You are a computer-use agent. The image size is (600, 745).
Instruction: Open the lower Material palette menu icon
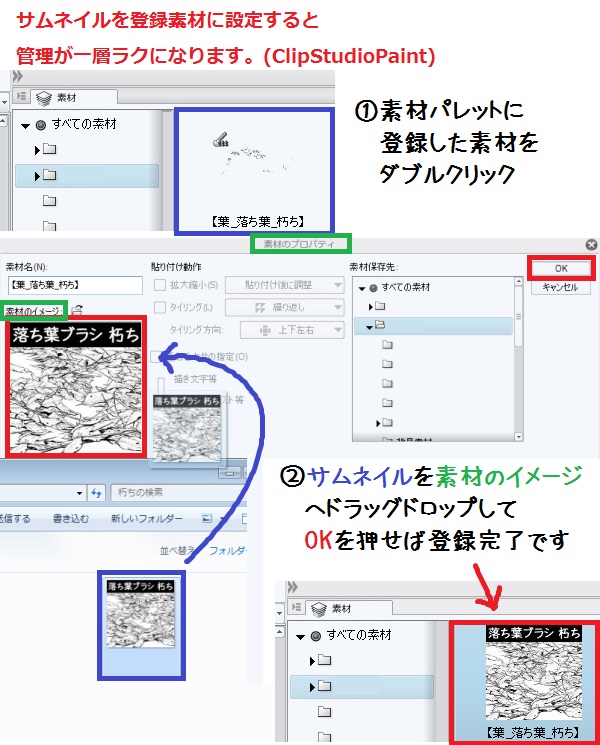point(296,607)
